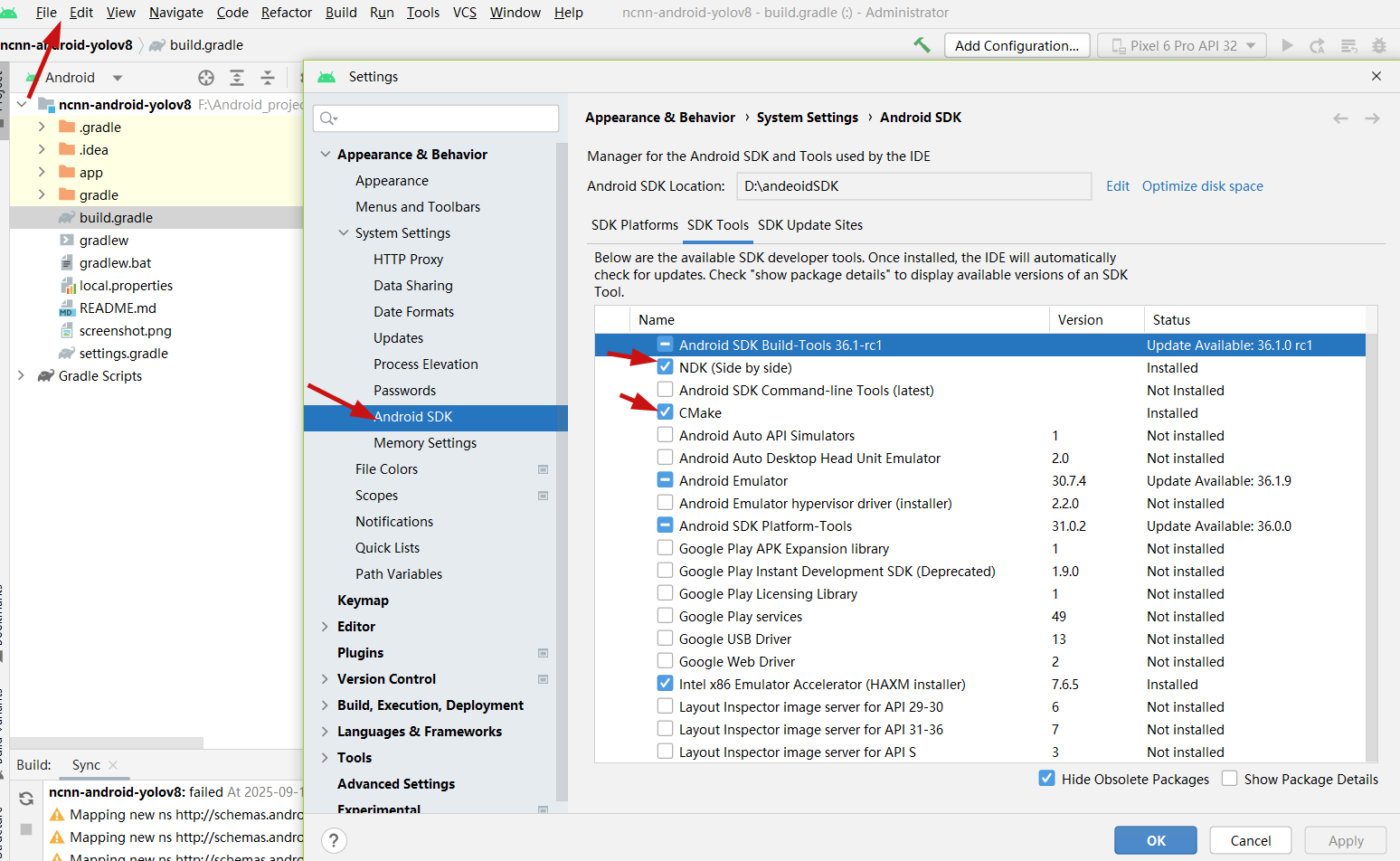Expand the Editor settings section
This screenshot has height=861, width=1400.
[x=325, y=627]
